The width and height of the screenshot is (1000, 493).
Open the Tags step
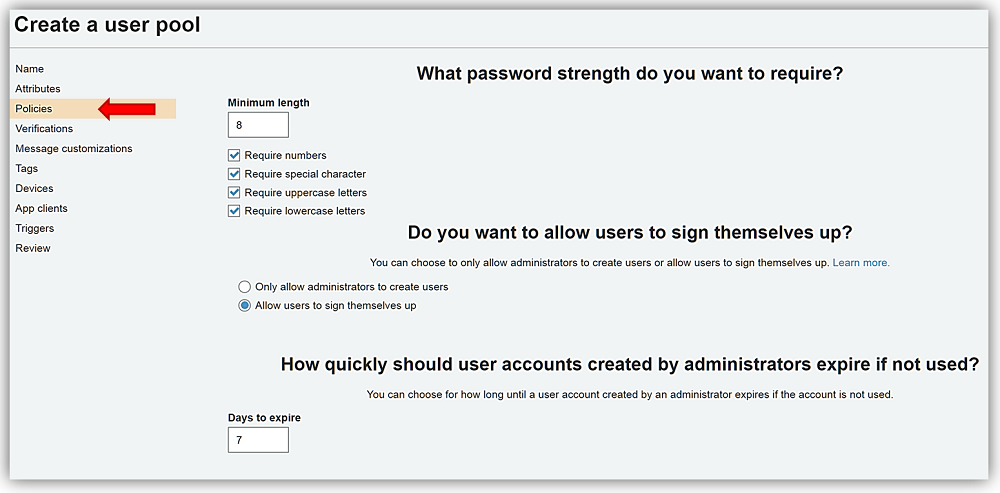click(x=27, y=169)
